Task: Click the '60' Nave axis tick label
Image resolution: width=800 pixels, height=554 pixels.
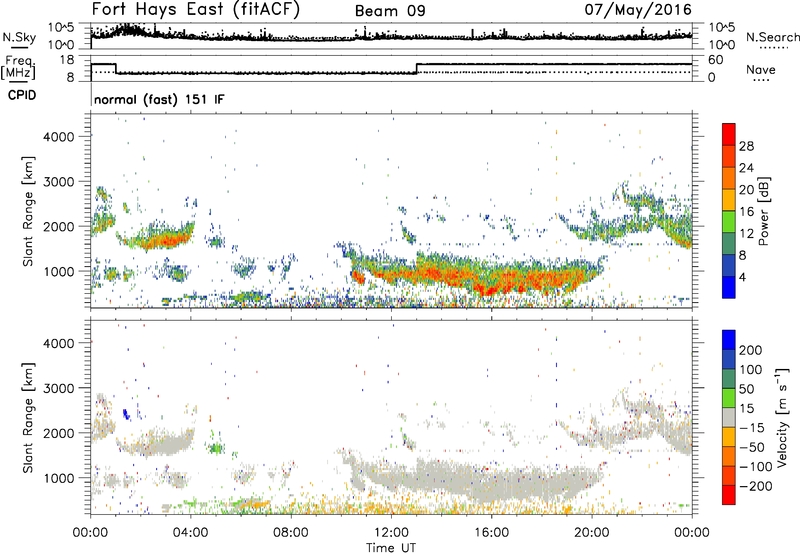Action: coord(716,60)
